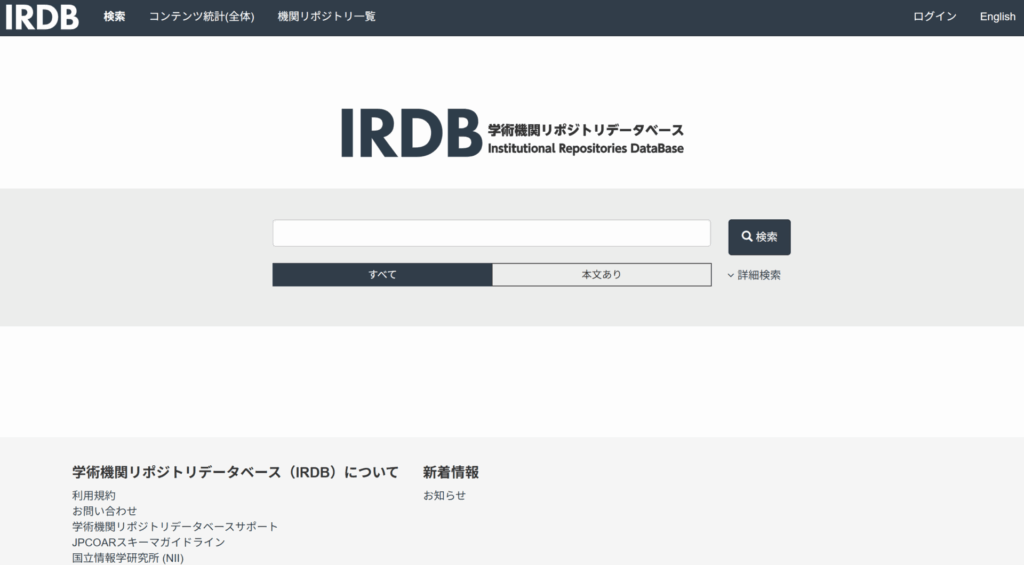Click the IRDB logo in the top navigation bar
Viewport: 1024px width, 565px height.
pos(42,17)
